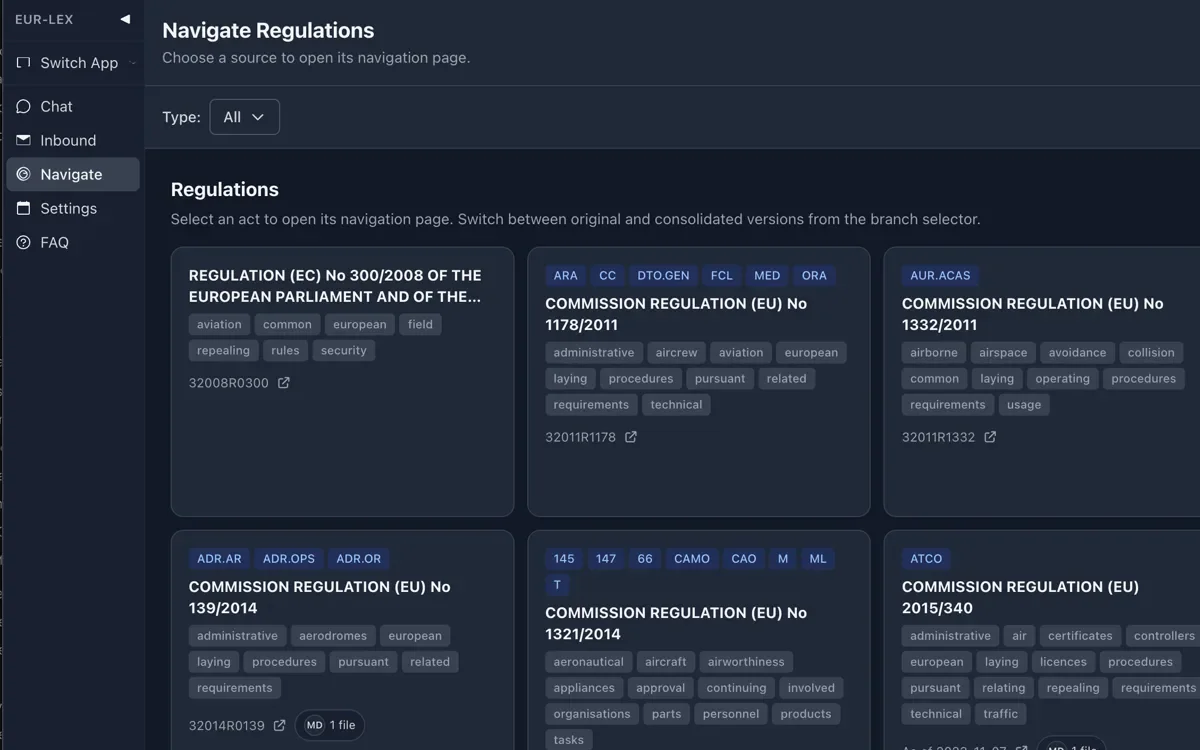Screen dimensions: 1200x750
Task: Click the 'airworthiness' keyword chip
Action: click(x=746, y=662)
